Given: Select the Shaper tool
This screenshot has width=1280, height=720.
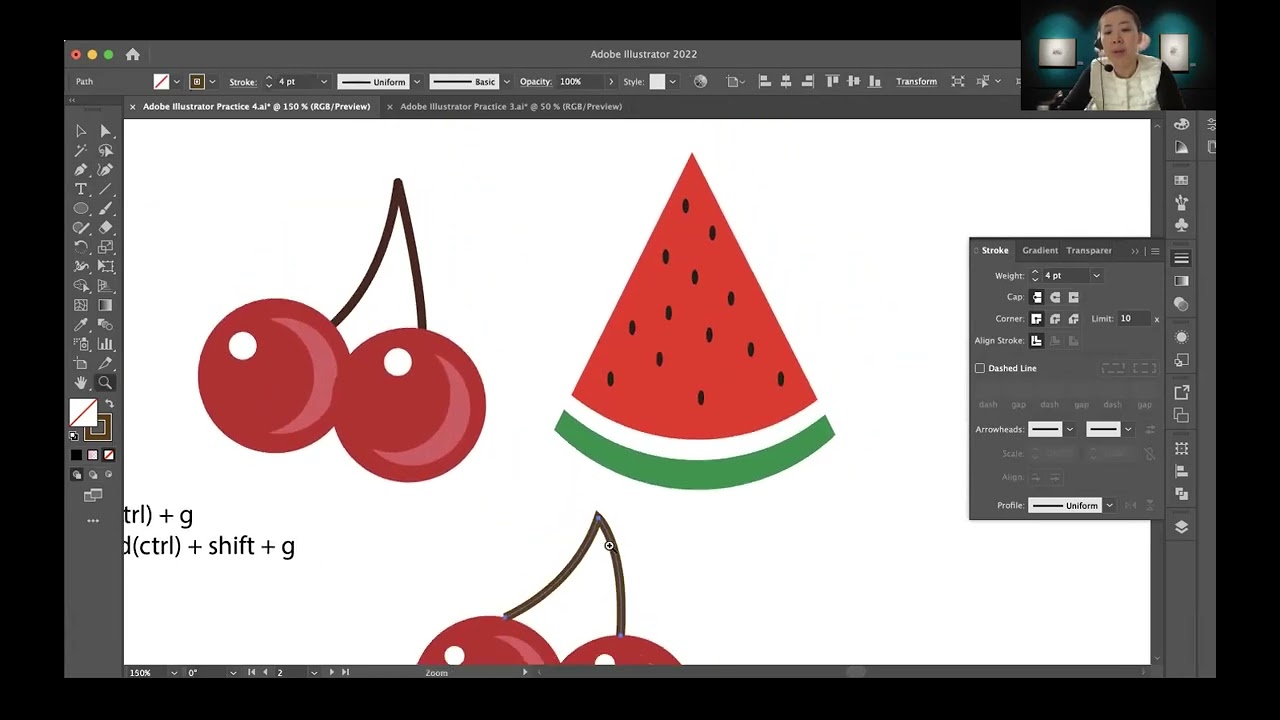Looking at the screenshot, I should [81, 228].
